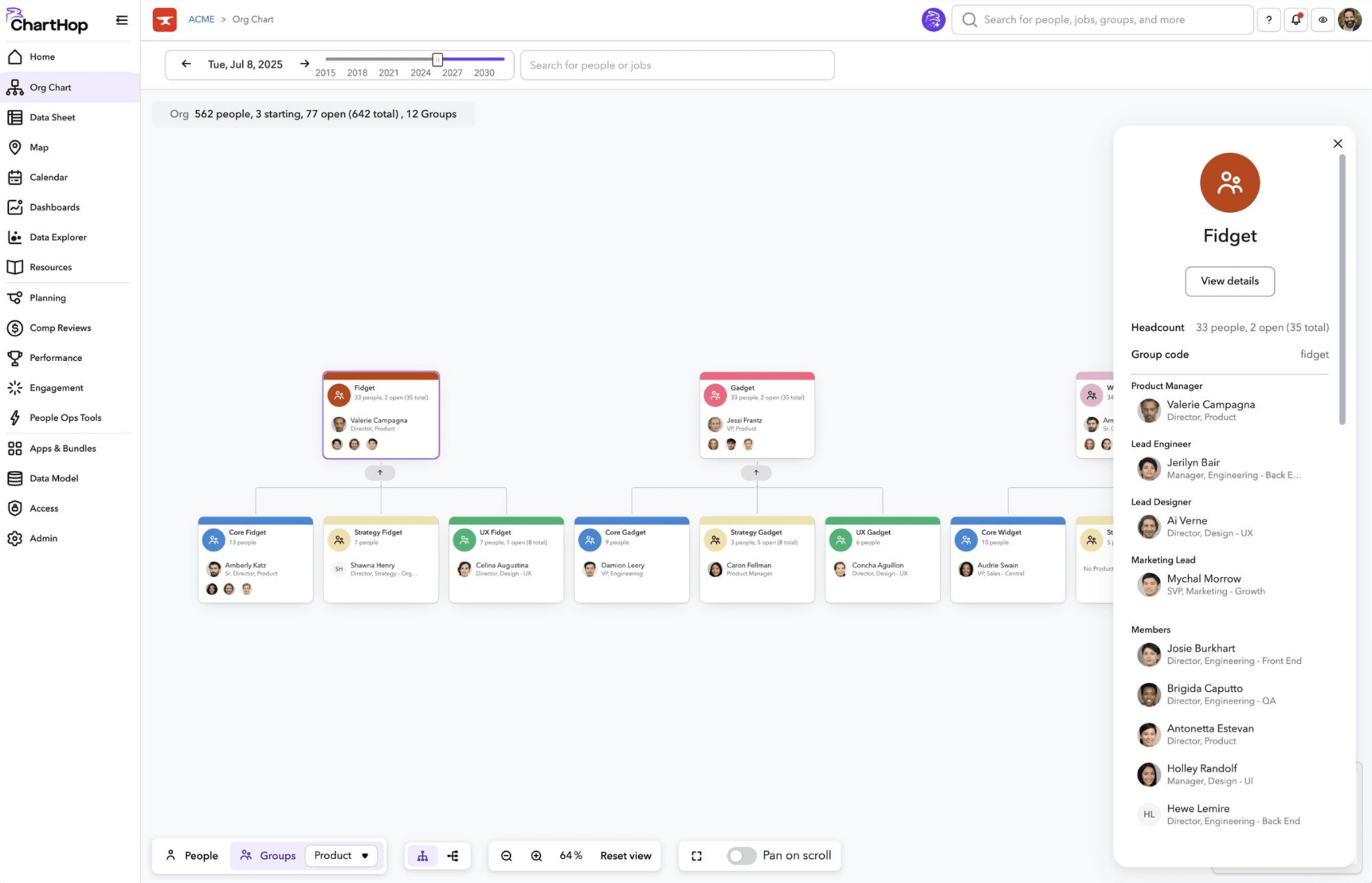Close the Fidget details panel

(x=1338, y=143)
